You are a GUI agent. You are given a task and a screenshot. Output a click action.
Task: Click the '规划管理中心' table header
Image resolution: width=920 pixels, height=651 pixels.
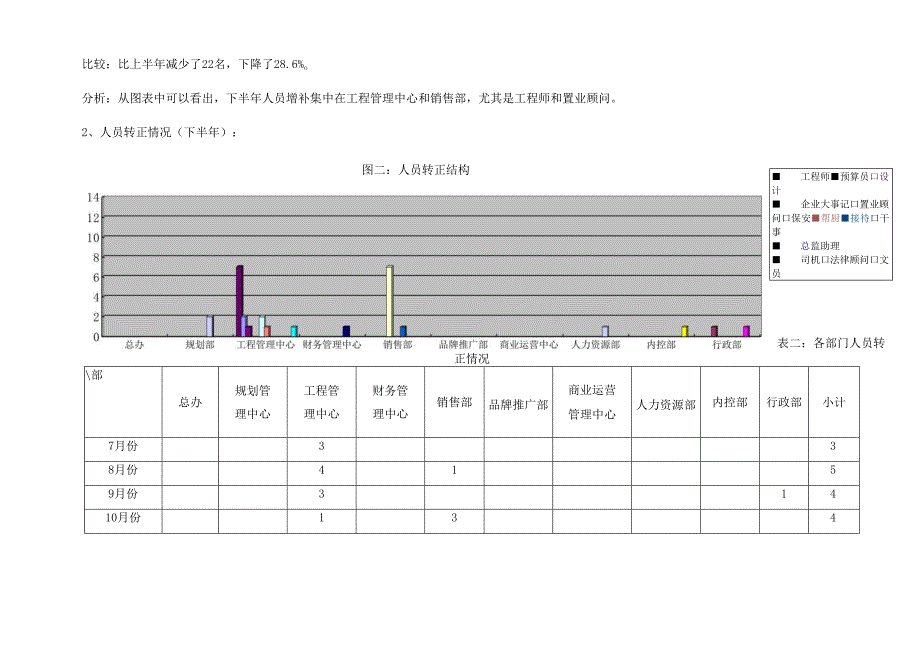point(253,402)
